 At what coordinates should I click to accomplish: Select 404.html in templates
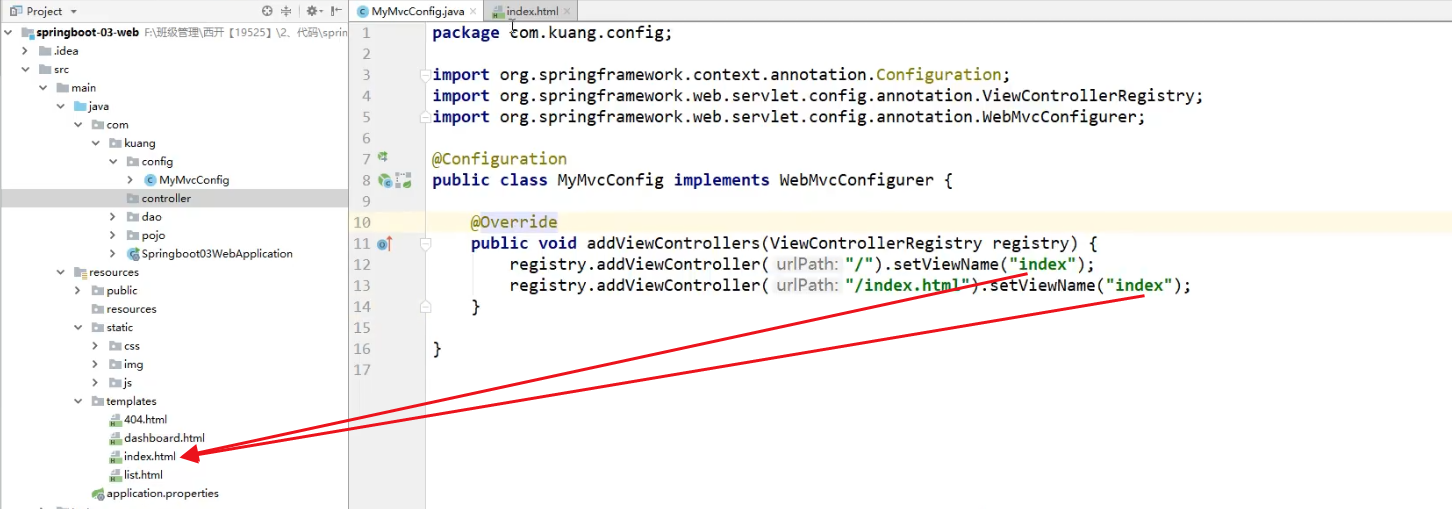tap(145, 420)
